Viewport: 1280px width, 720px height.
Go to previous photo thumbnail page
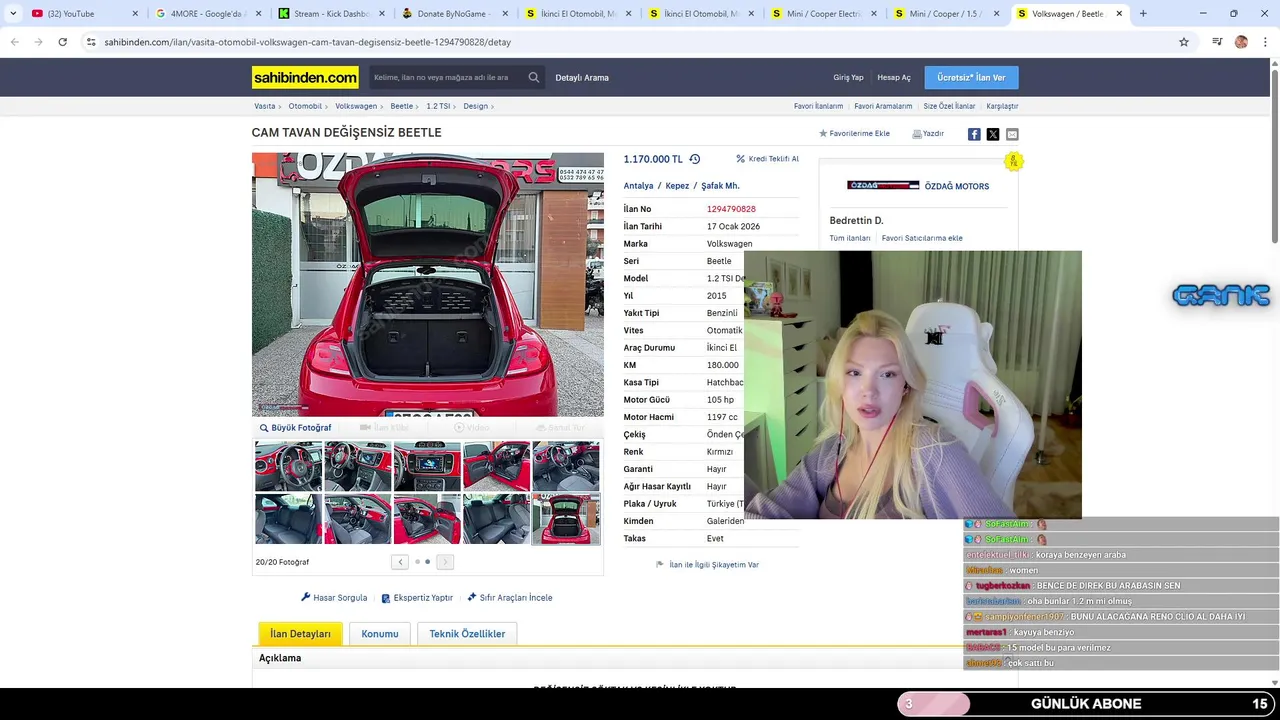pos(400,562)
